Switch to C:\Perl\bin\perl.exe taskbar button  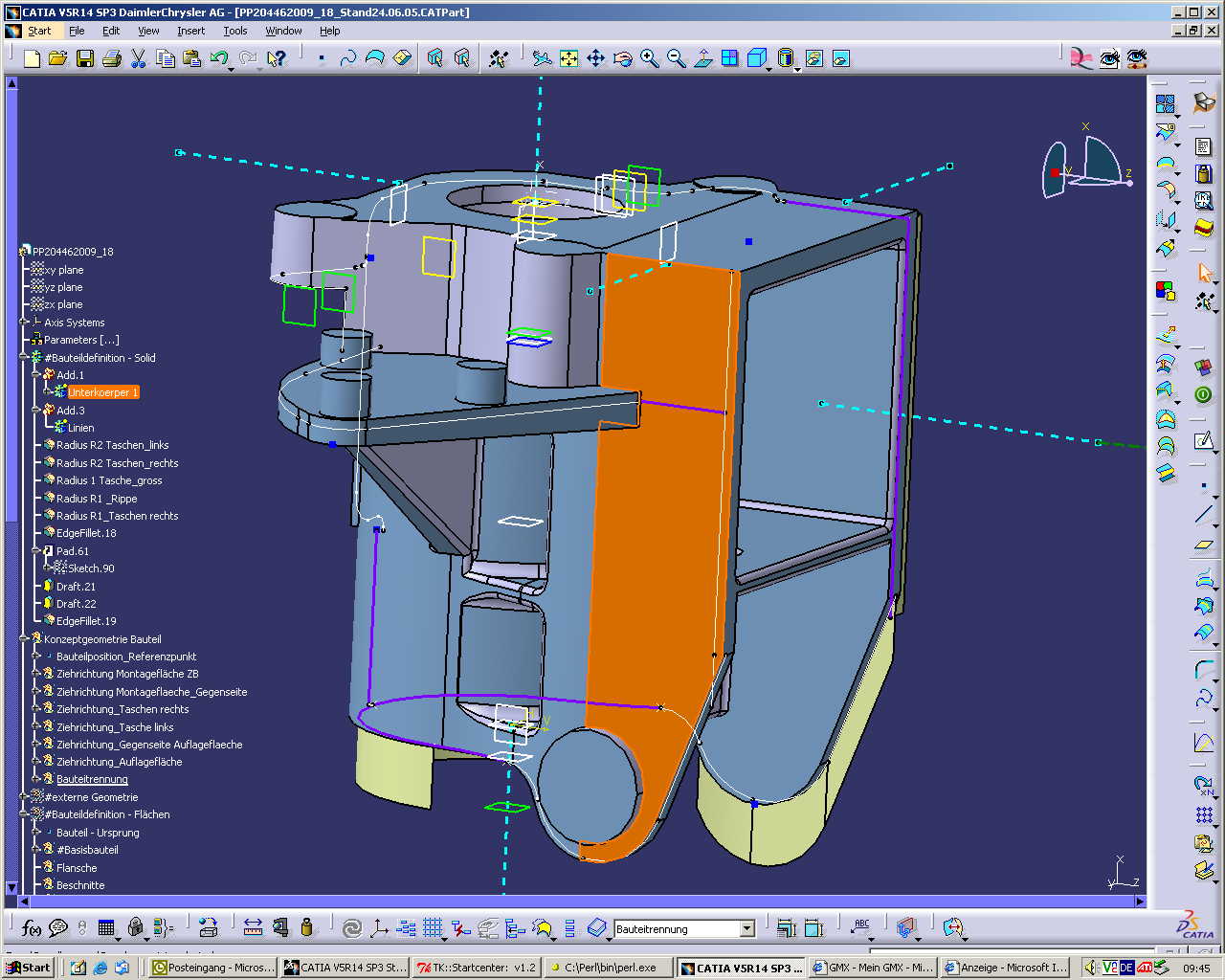608,968
